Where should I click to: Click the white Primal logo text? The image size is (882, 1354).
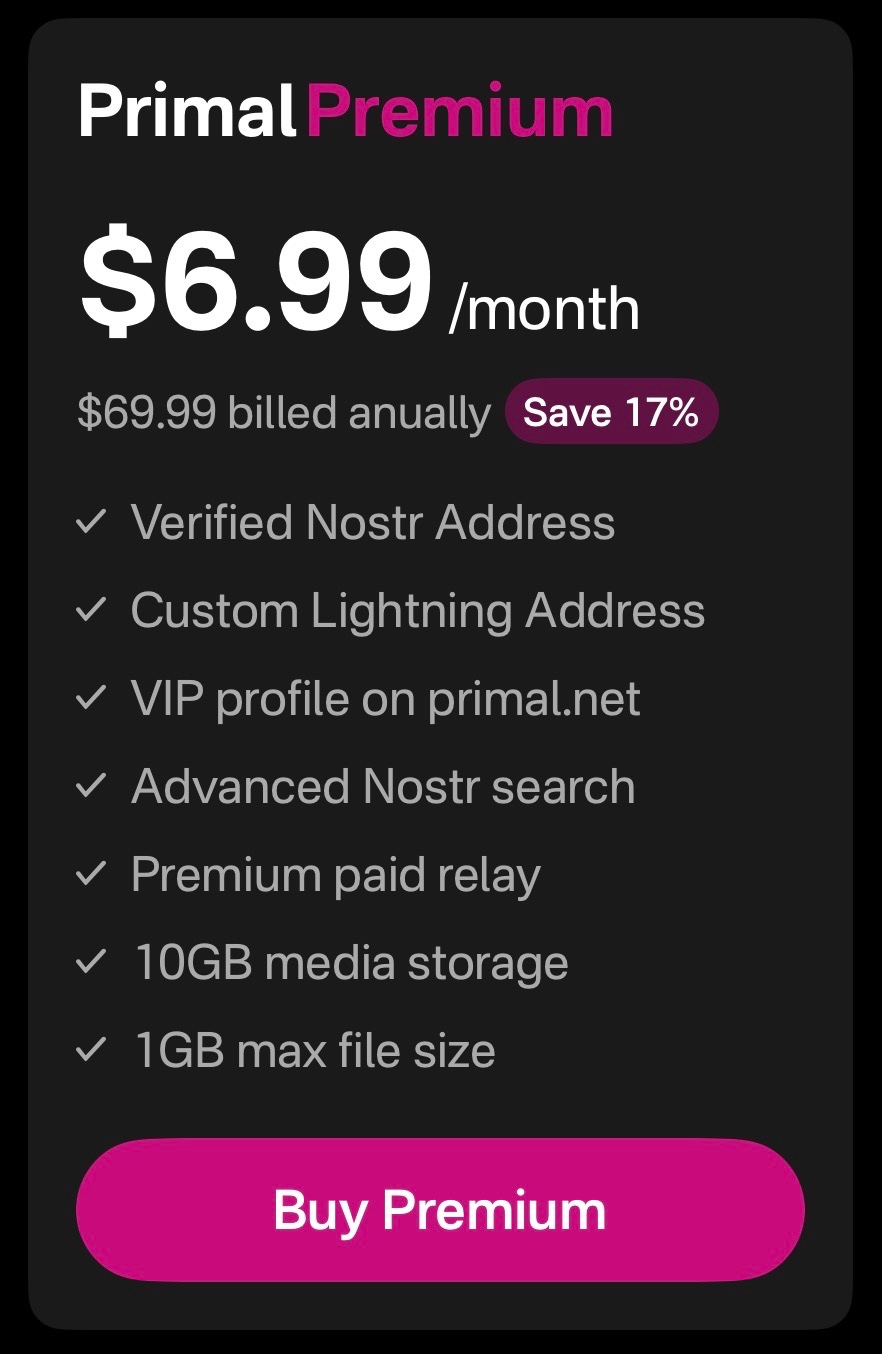coord(187,110)
